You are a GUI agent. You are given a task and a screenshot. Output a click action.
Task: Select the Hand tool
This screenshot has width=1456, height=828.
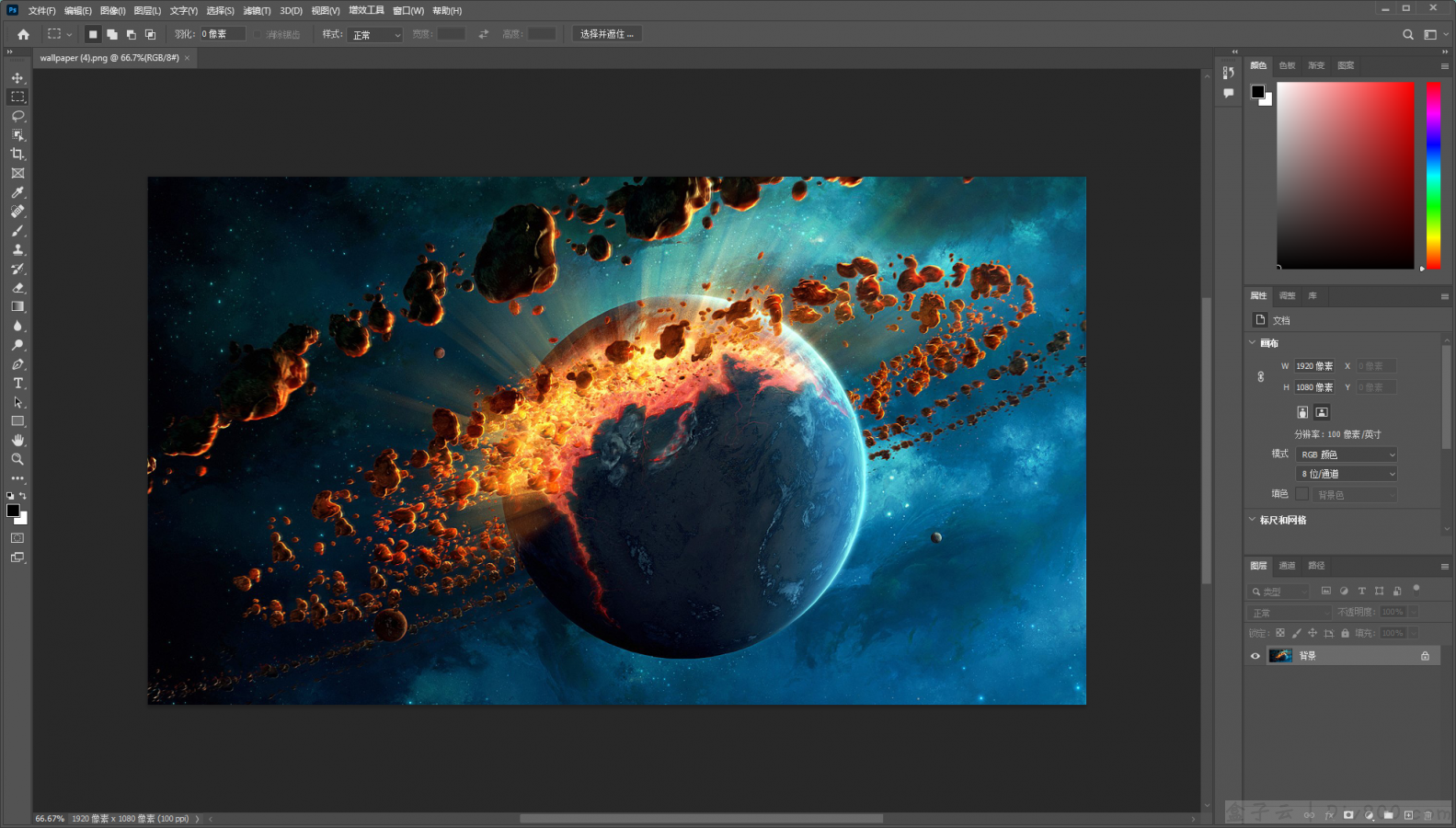point(17,440)
